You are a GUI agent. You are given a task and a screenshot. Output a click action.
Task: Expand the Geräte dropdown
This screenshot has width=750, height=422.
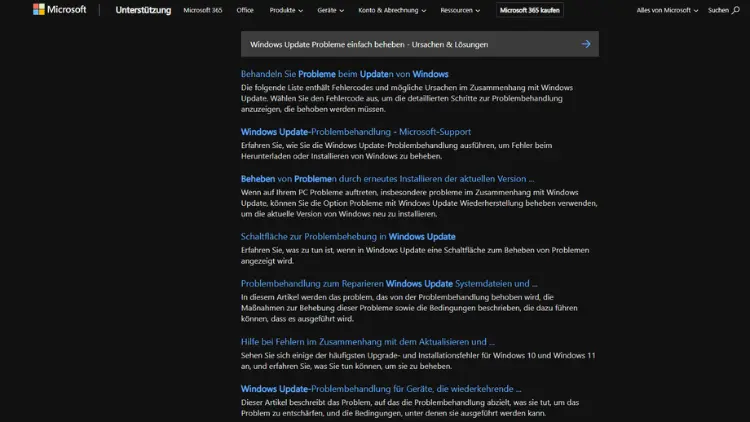coord(331,10)
